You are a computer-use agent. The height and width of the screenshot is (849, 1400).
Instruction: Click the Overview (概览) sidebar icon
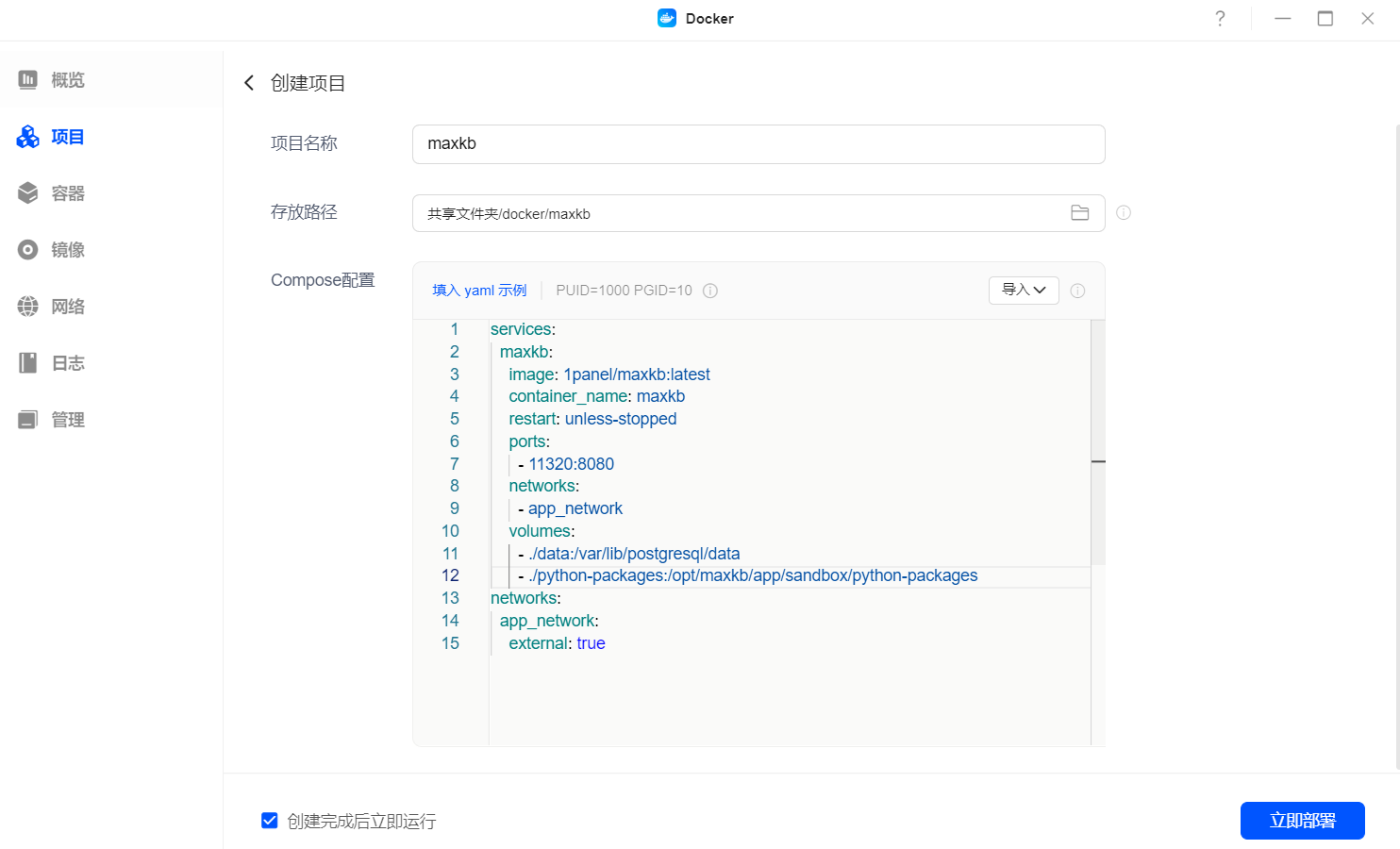[x=28, y=80]
